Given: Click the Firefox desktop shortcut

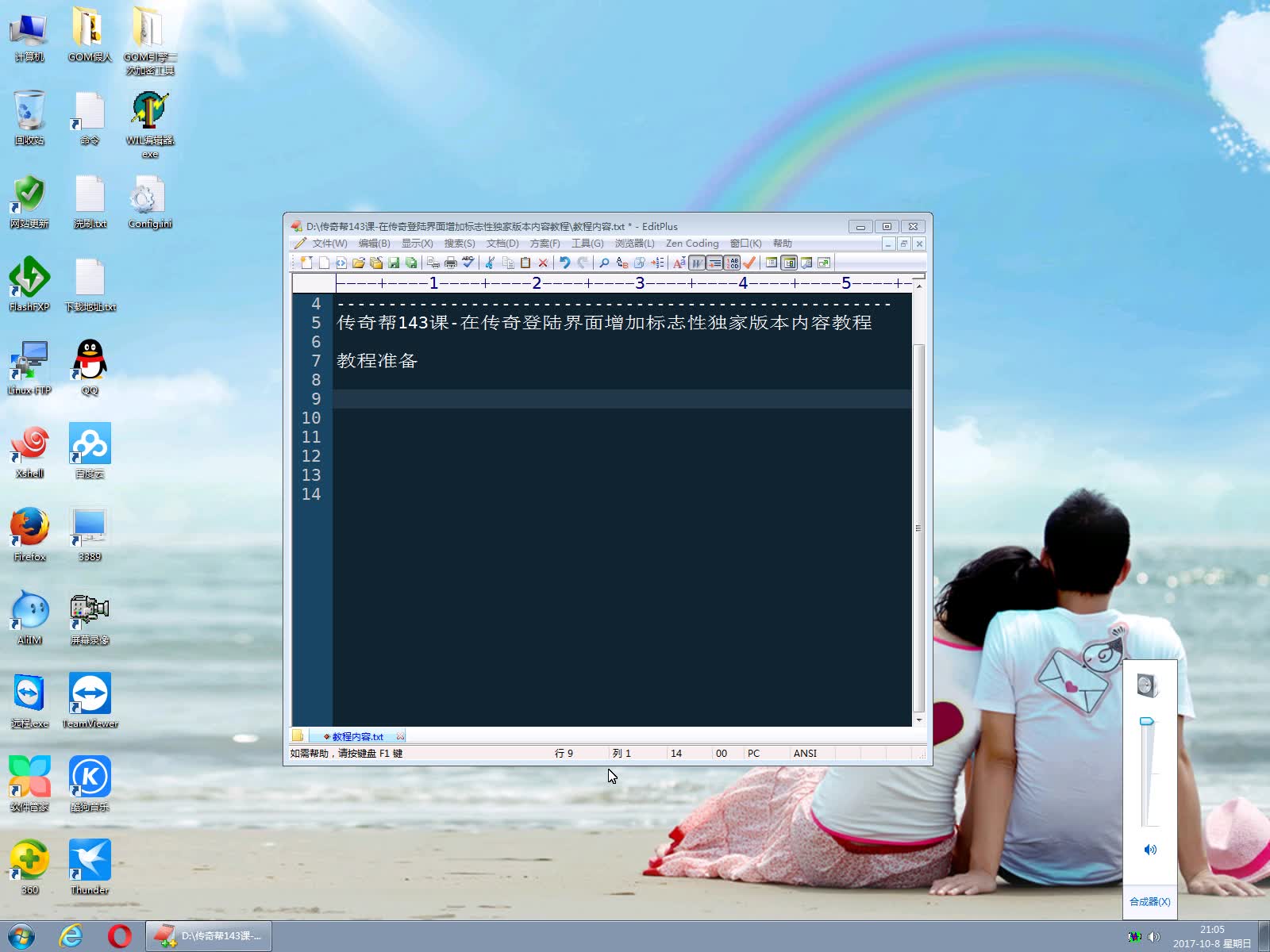Looking at the screenshot, I should tap(29, 534).
